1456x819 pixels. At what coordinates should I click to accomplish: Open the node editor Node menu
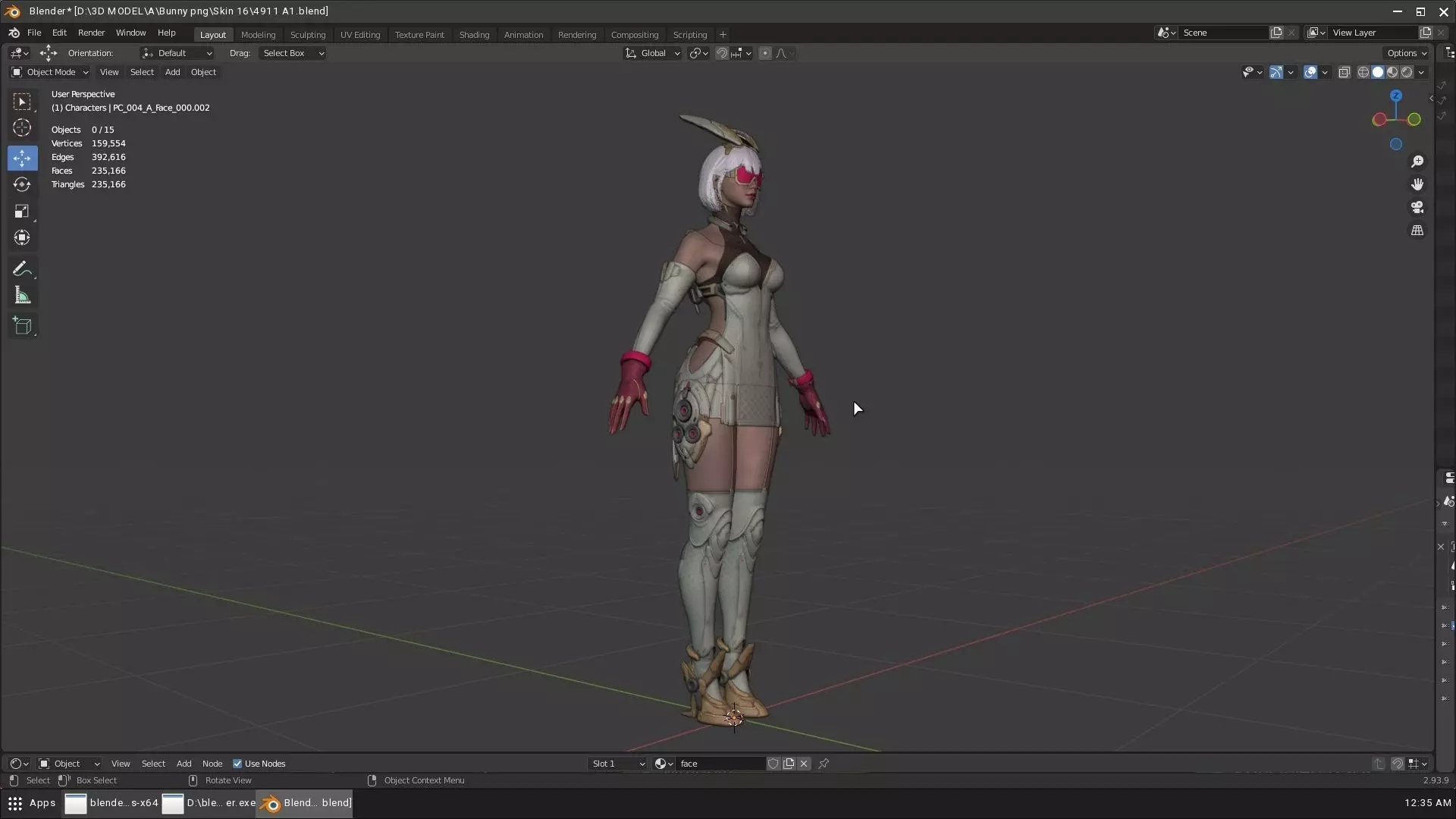(212, 764)
